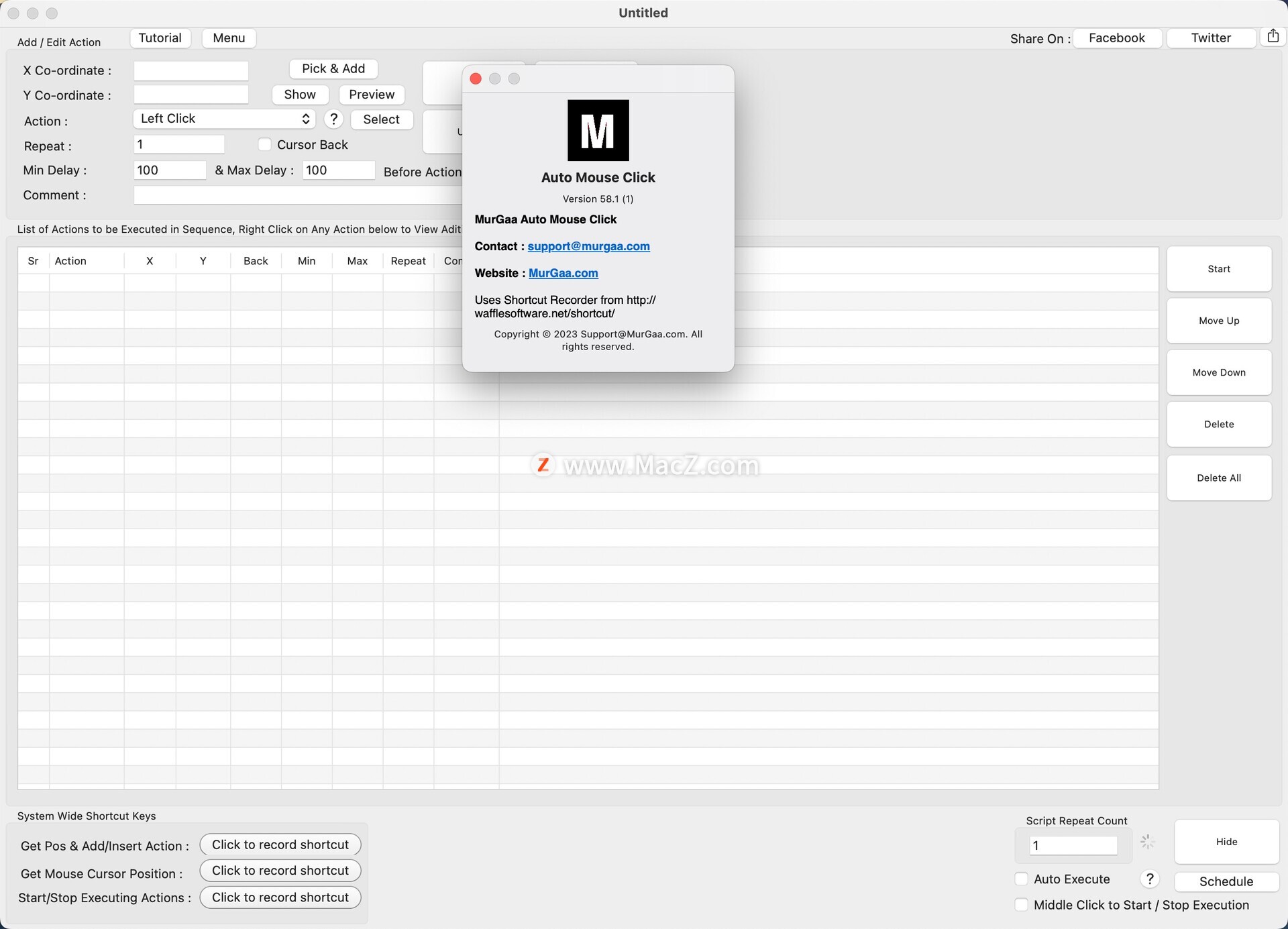Screen dimensions: 1288x929
Task: Open the Tutorial button
Action: [160, 38]
